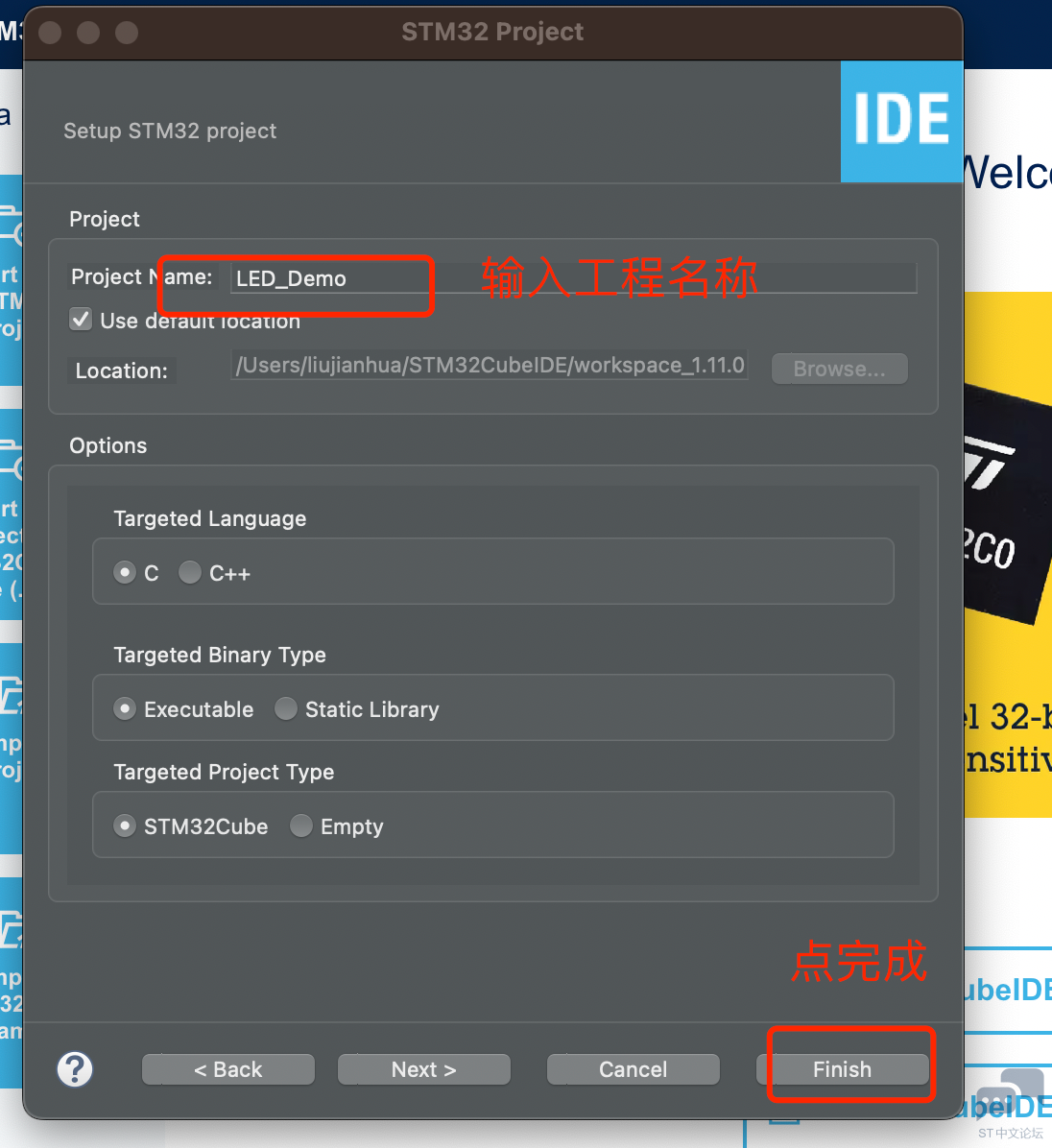Choose Executable binary type
Screen dimensions: 1052x1148
tap(125, 708)
